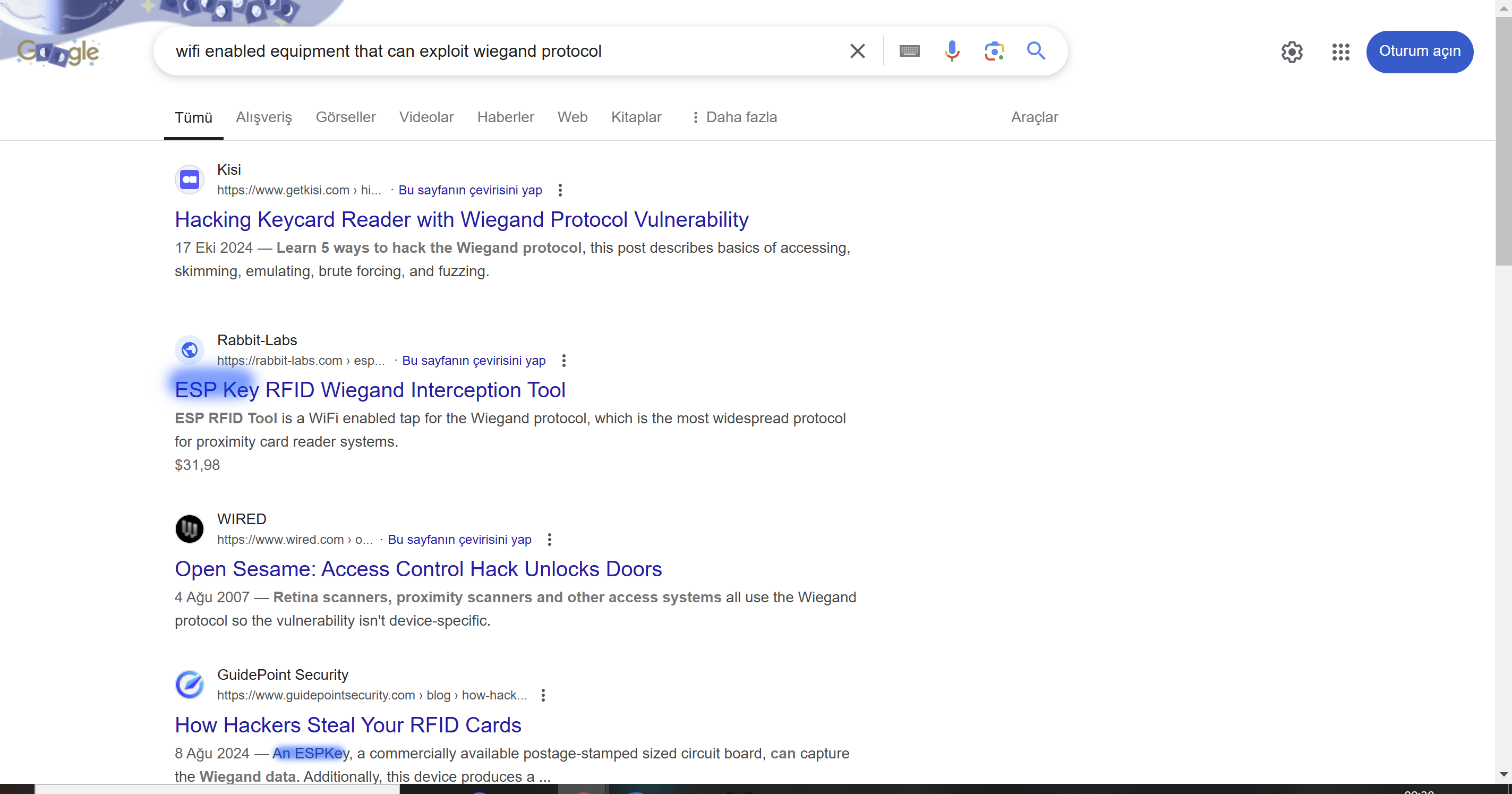Image resolution: width=1512 pixels, height=794 pixels.
Task: Translate the WIRED page via çevirisini yap
Action: (459, 539)
